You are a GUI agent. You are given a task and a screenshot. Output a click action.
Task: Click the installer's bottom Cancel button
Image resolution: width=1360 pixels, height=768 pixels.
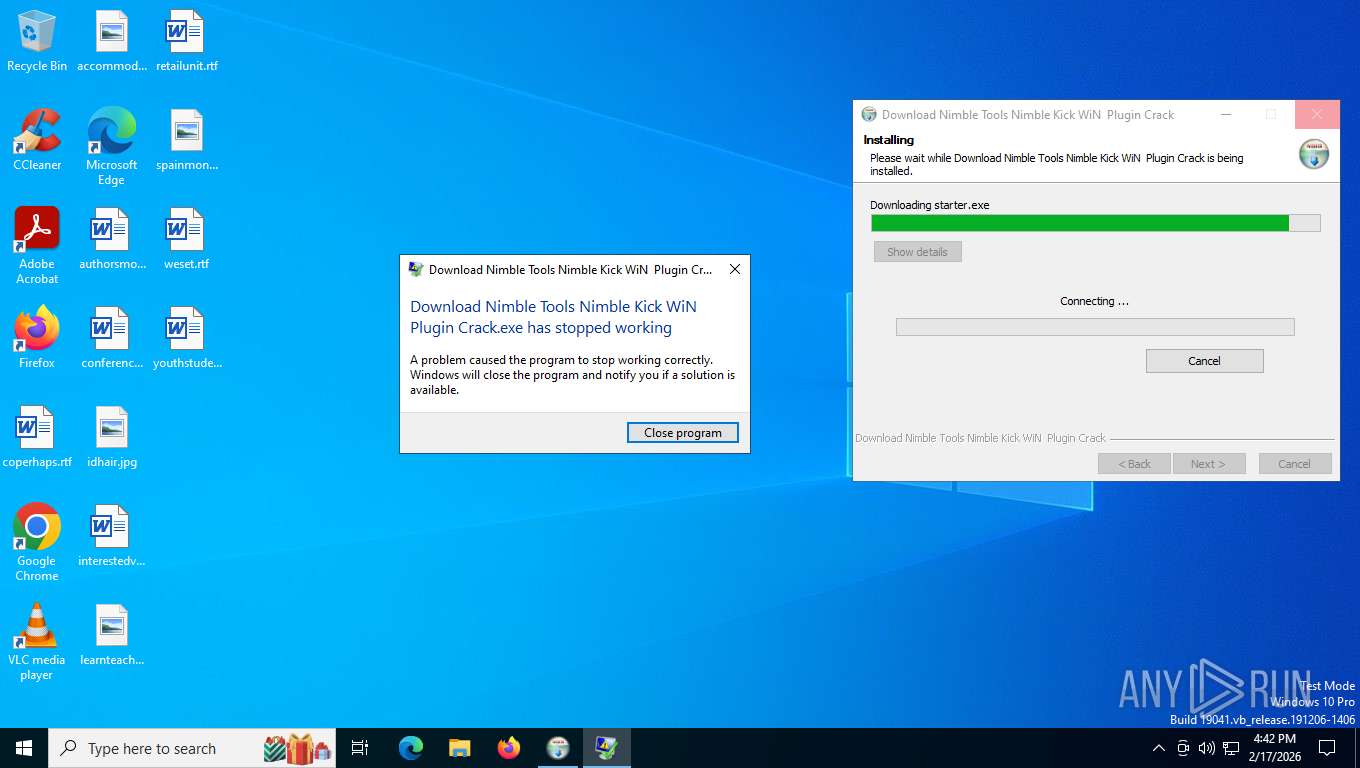click(x=1294, y=464)
